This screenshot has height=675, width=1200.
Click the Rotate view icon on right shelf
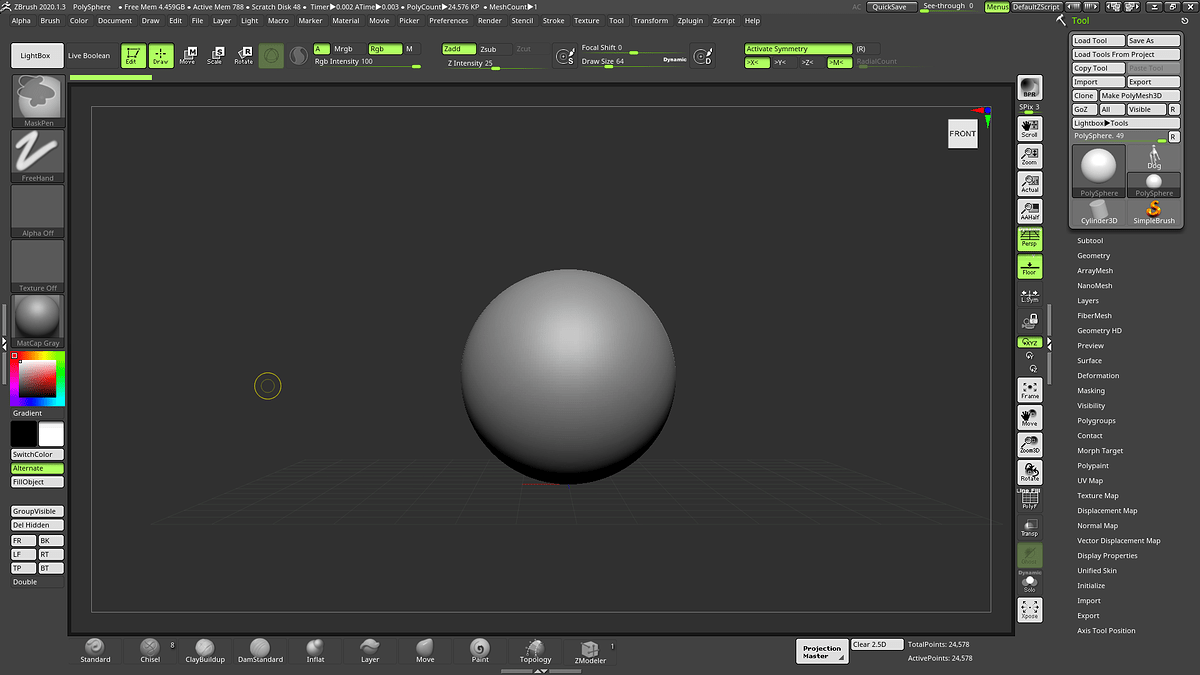point(1029,473)
